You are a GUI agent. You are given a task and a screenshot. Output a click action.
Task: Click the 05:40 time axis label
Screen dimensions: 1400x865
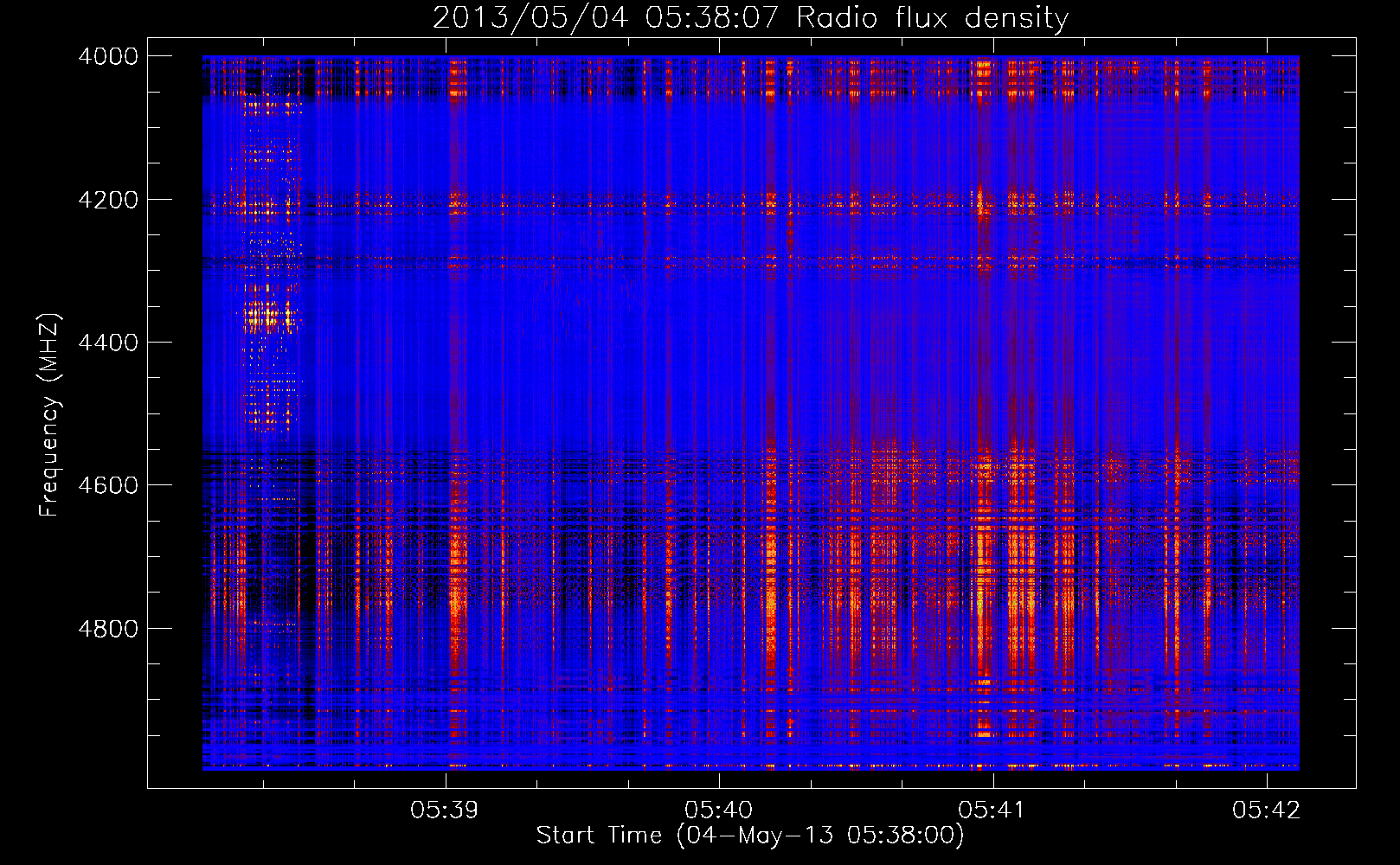point(718,810)
